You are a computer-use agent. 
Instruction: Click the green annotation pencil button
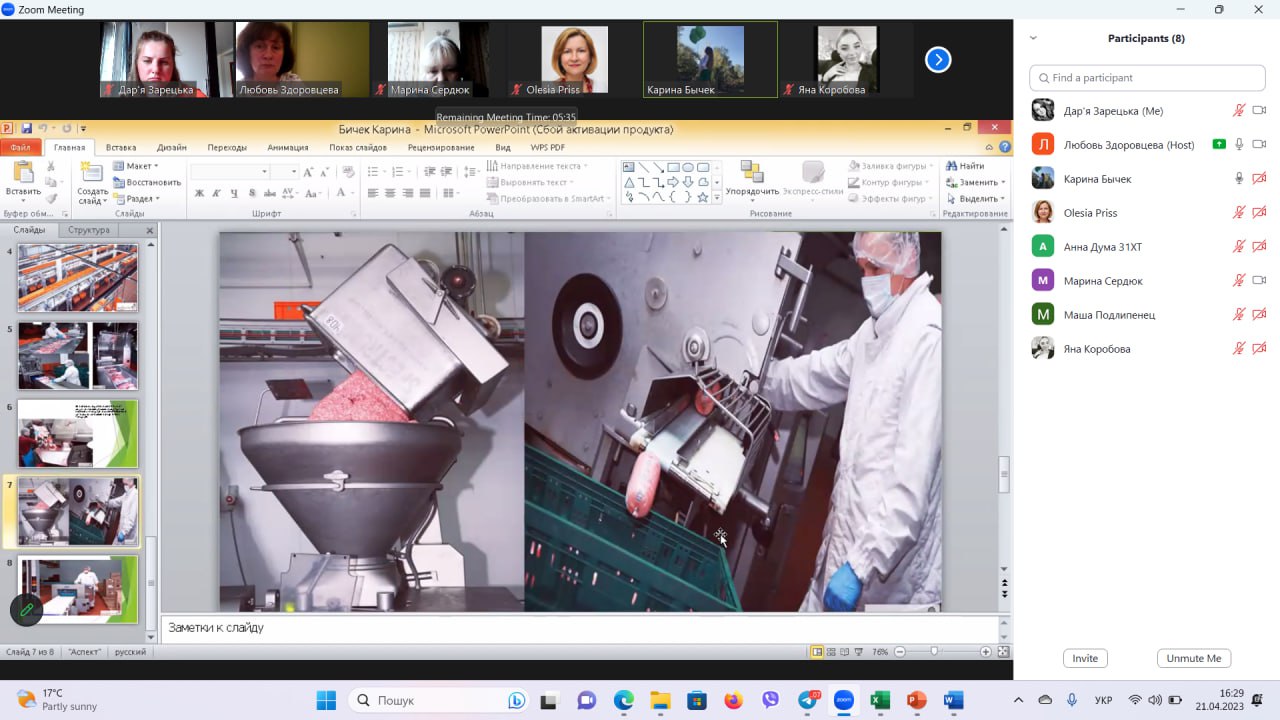pyautogui.click(x=26, y=609)
